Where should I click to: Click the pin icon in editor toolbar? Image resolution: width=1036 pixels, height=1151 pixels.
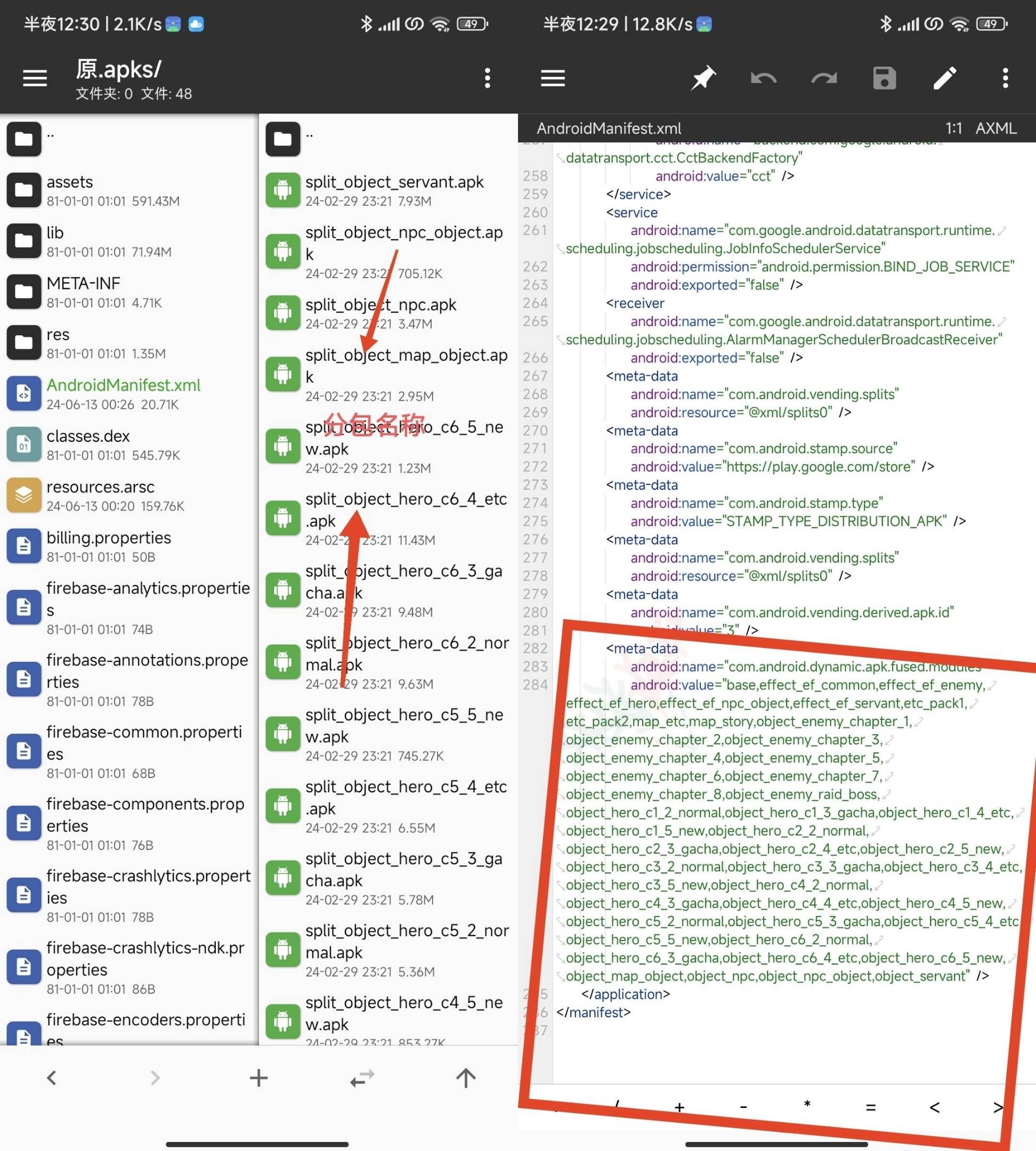pyautogui.click(x=703, y=78)
